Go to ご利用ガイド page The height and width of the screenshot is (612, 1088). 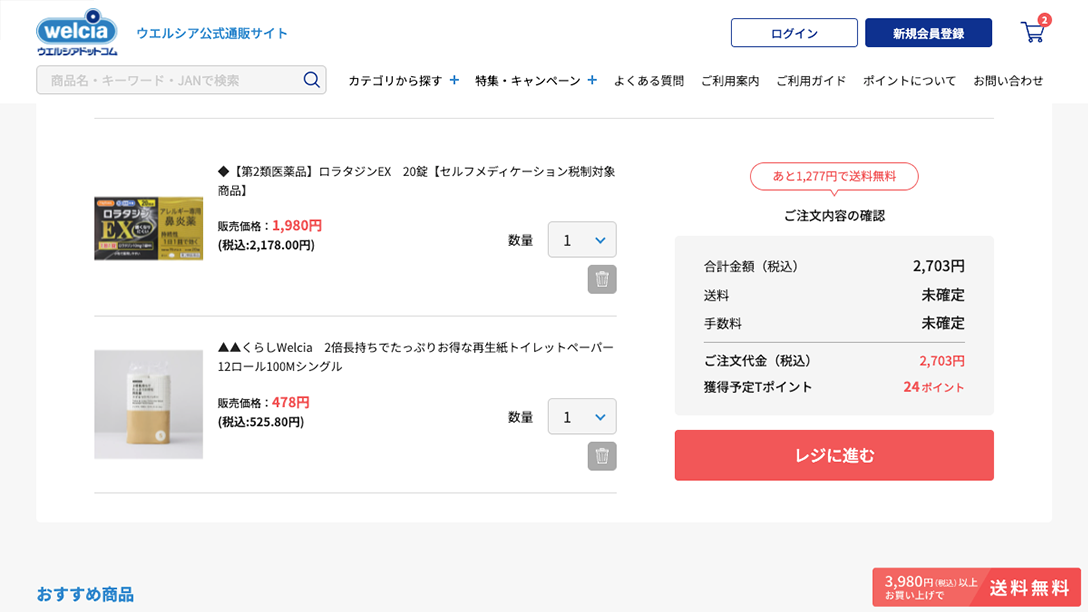click(811, 81)
